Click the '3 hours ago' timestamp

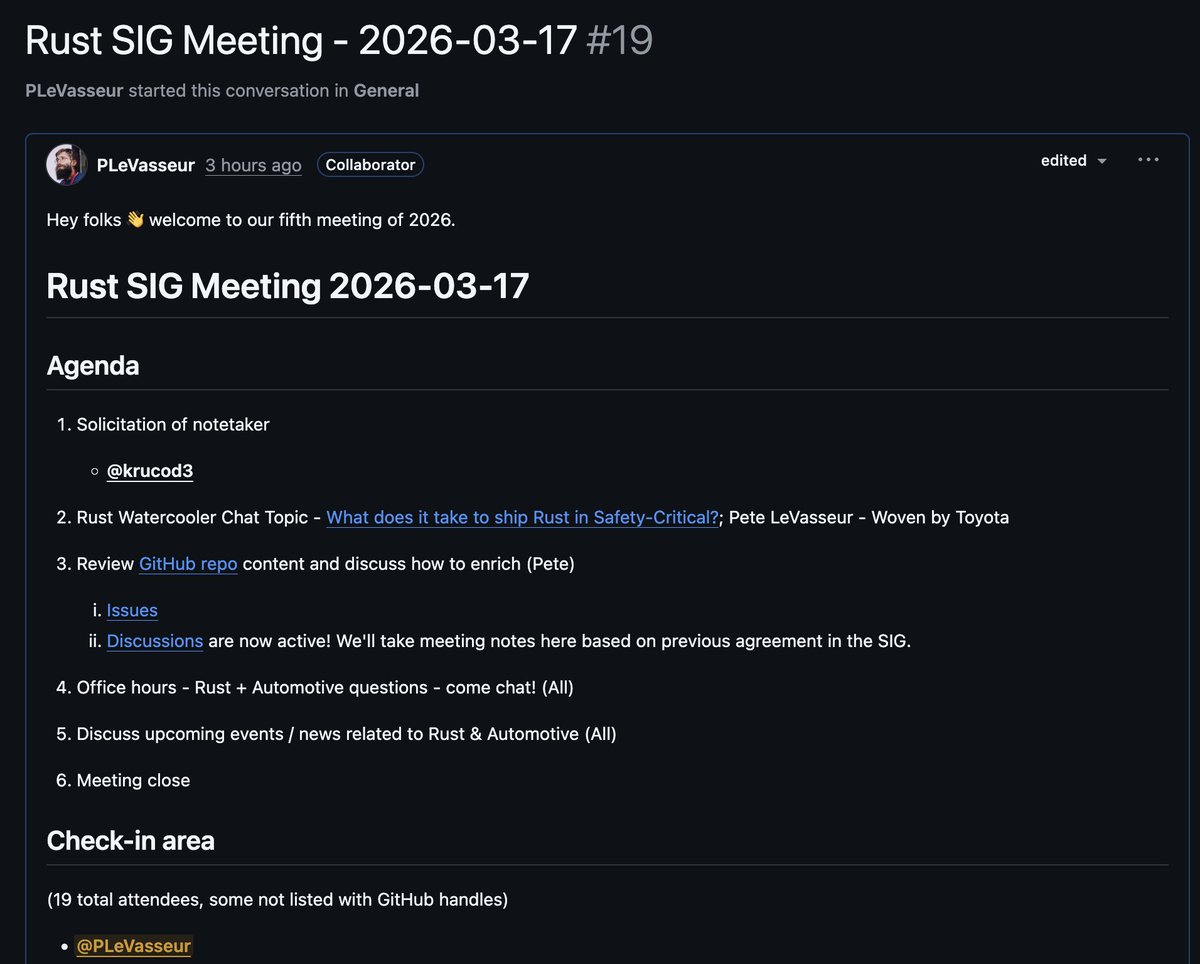point(253,165)
